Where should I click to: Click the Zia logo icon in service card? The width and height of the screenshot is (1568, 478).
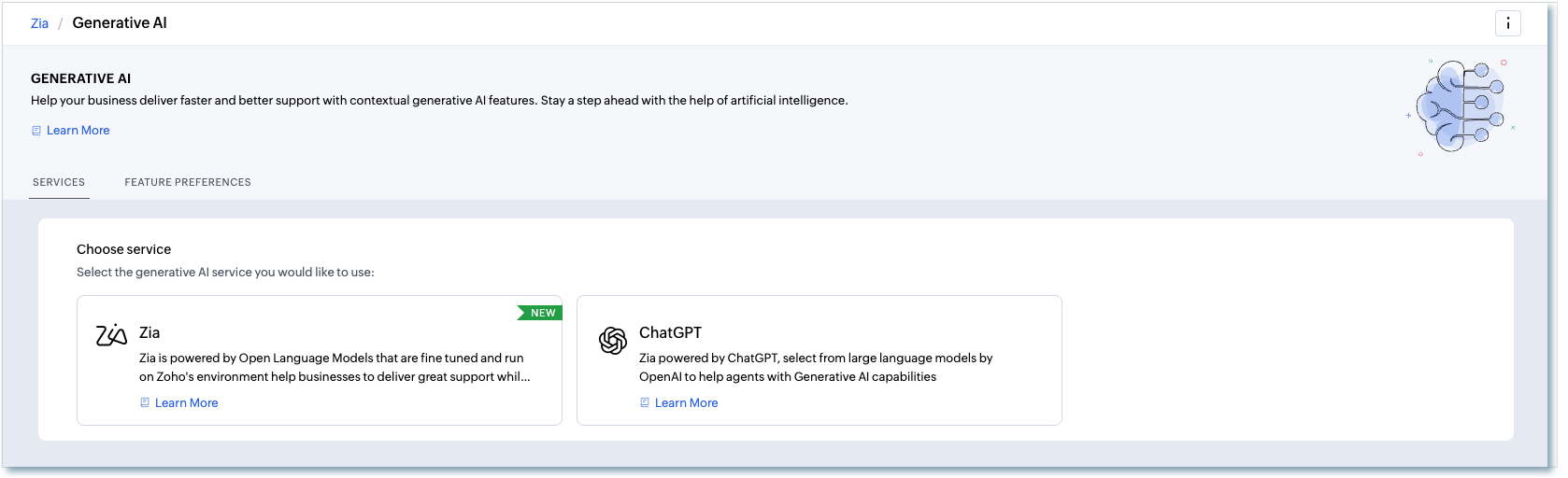[111, 335]
